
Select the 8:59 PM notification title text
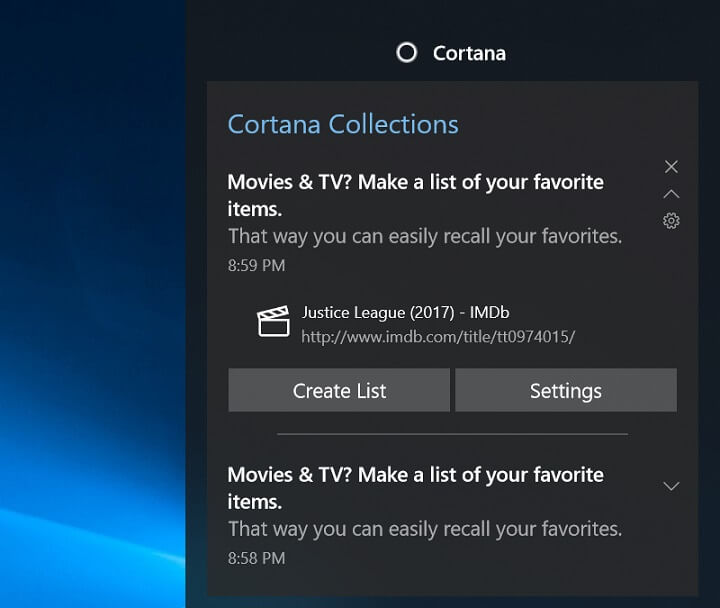[416, 196]
